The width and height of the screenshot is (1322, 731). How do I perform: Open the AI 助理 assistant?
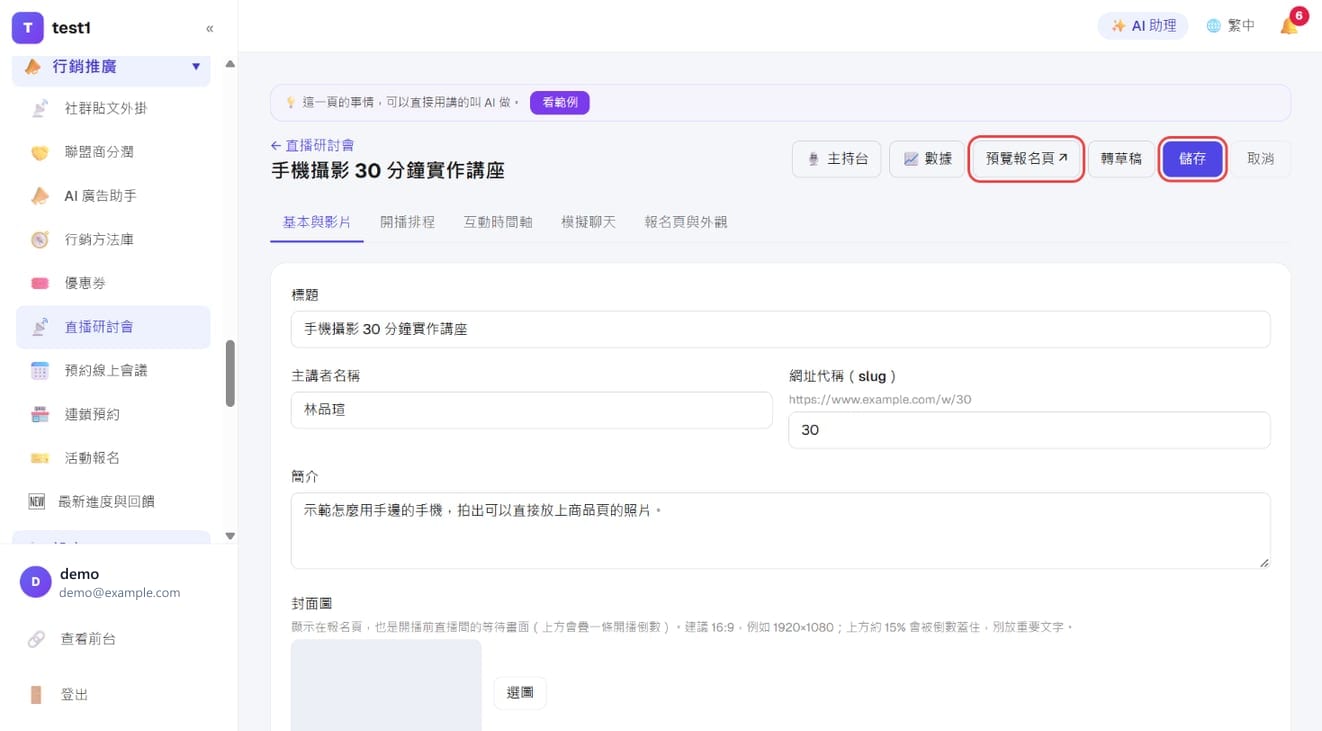click(x=1143, y=26)
